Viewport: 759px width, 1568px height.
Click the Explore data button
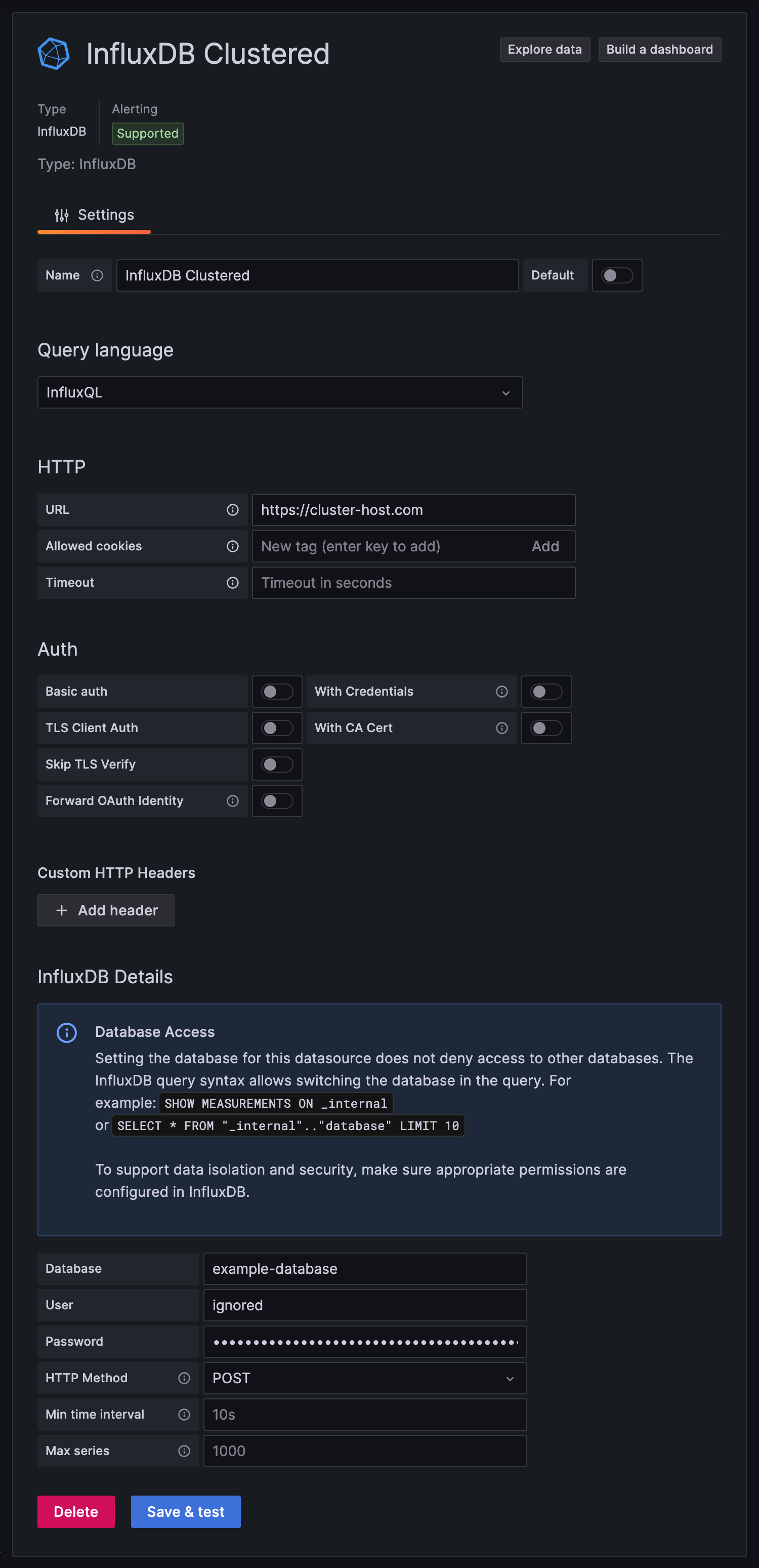tap(544, 49)
